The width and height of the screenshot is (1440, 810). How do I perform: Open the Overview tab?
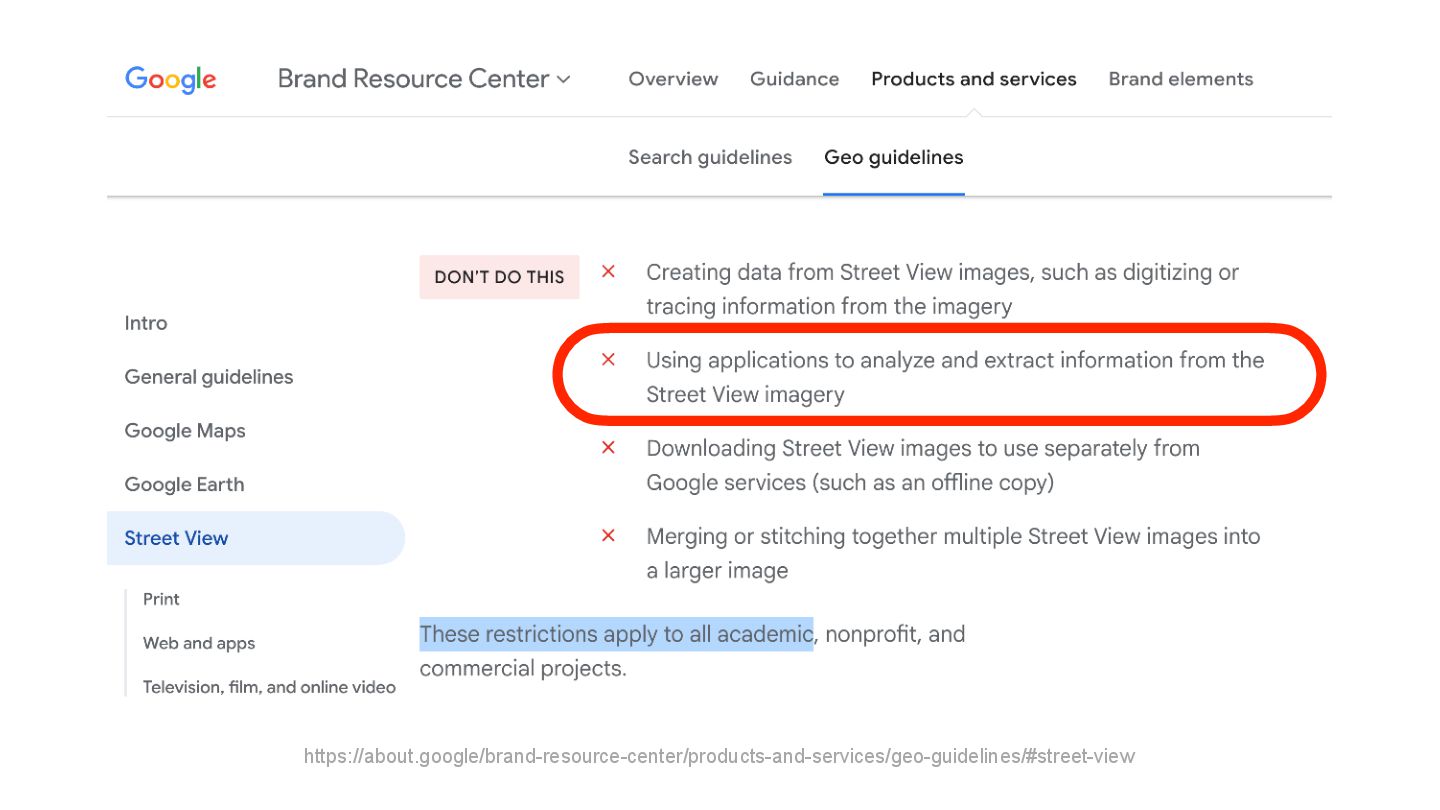(x=673, y=79)
